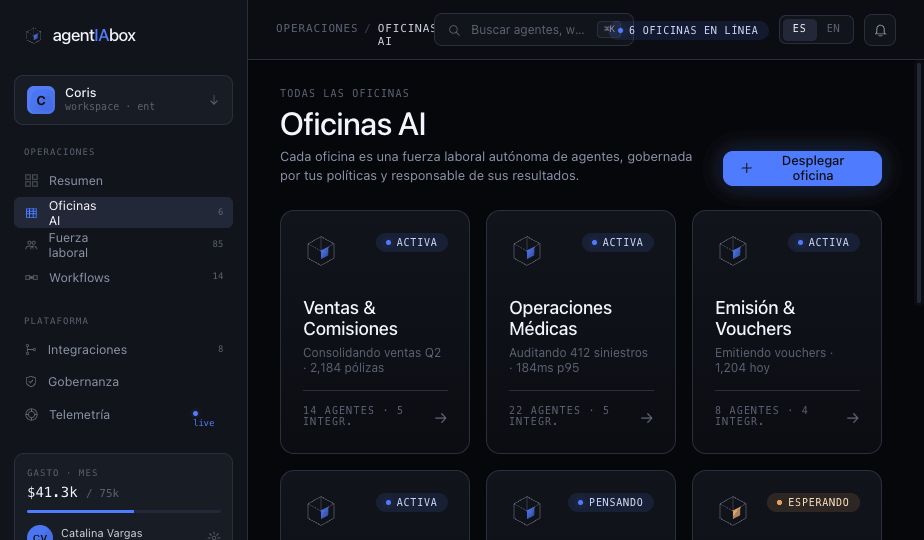Viewport: 924px width, 540px height.
Task: Open Telemetría live view
Action: [x=123, y=414]
